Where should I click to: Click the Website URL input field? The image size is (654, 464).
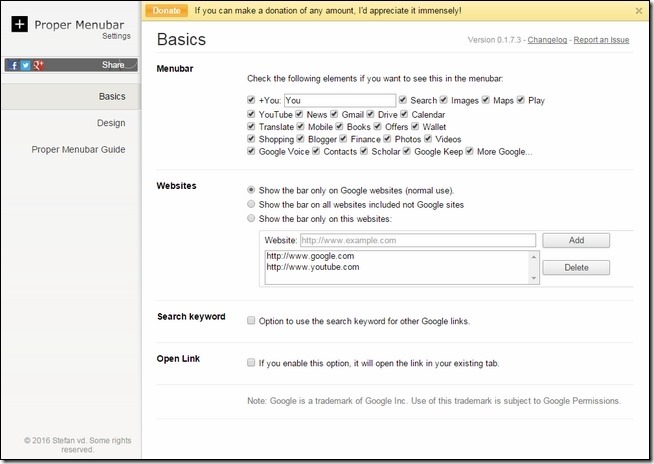416,241
